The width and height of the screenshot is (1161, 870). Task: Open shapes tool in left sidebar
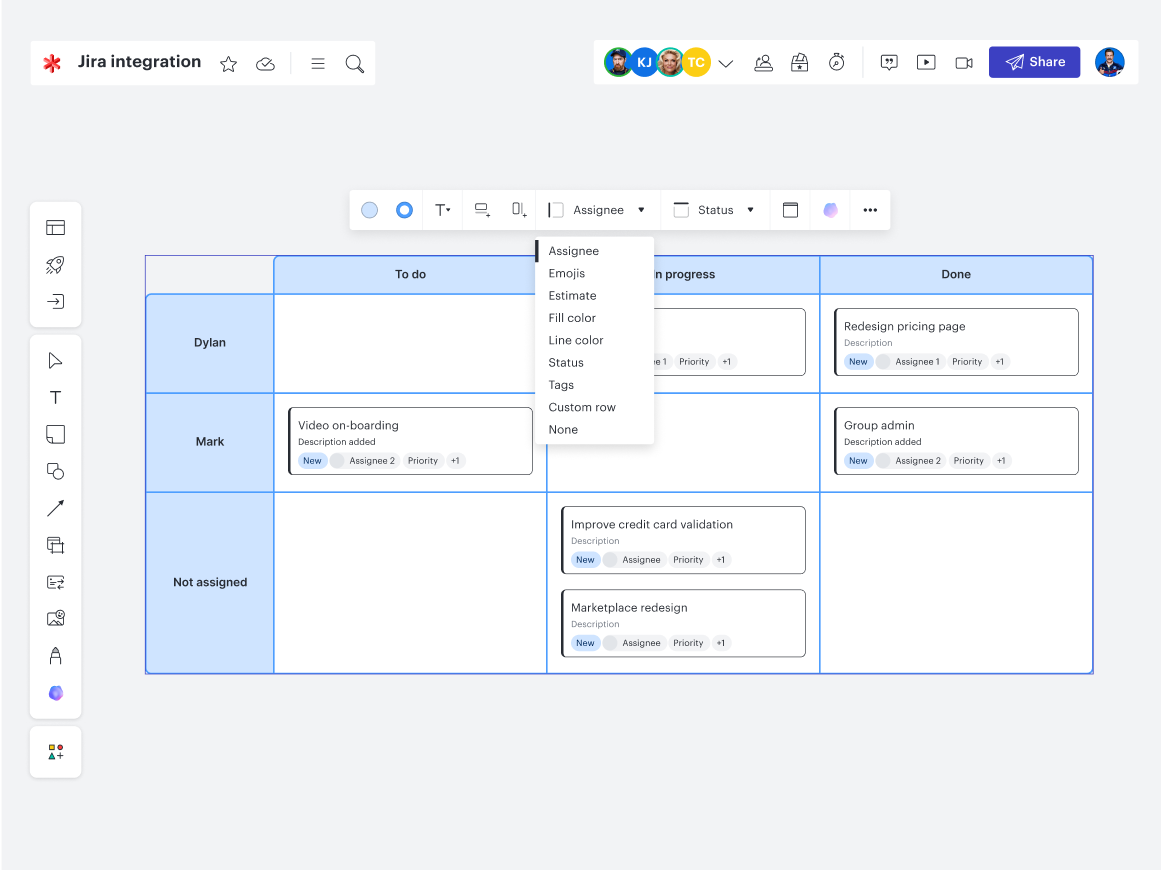point(56,471)
